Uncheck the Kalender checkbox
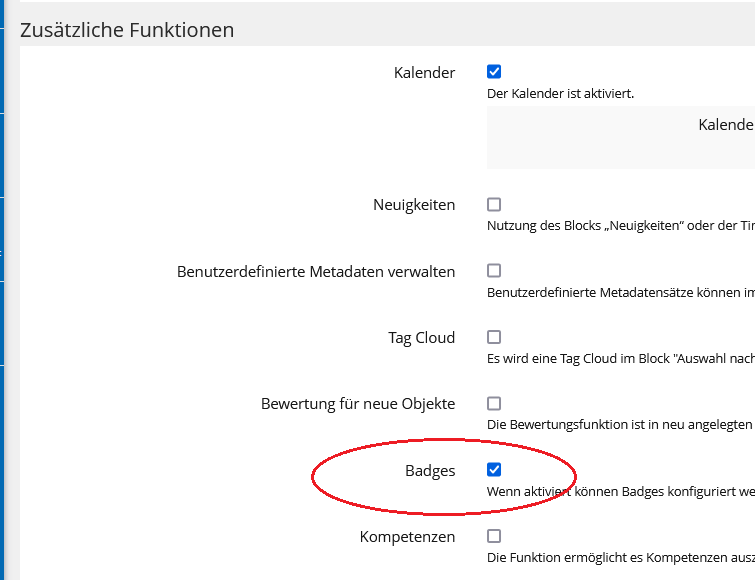This screenshot has height=580, width=755. tap(494, 72)
